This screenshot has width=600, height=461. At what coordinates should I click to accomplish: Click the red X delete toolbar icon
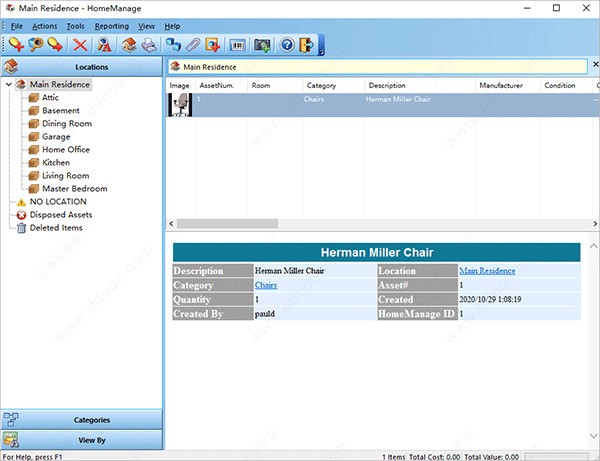(x=80, y=45)
